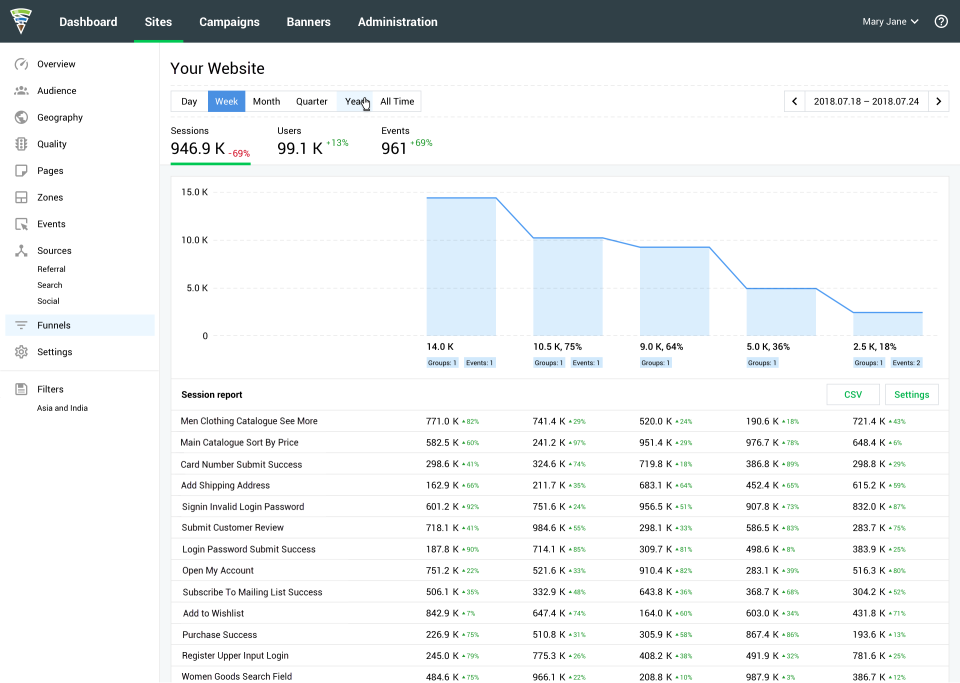Click the Quality chip icon
The height and width of the screenshot is (683, 960).
pos(21,144)
